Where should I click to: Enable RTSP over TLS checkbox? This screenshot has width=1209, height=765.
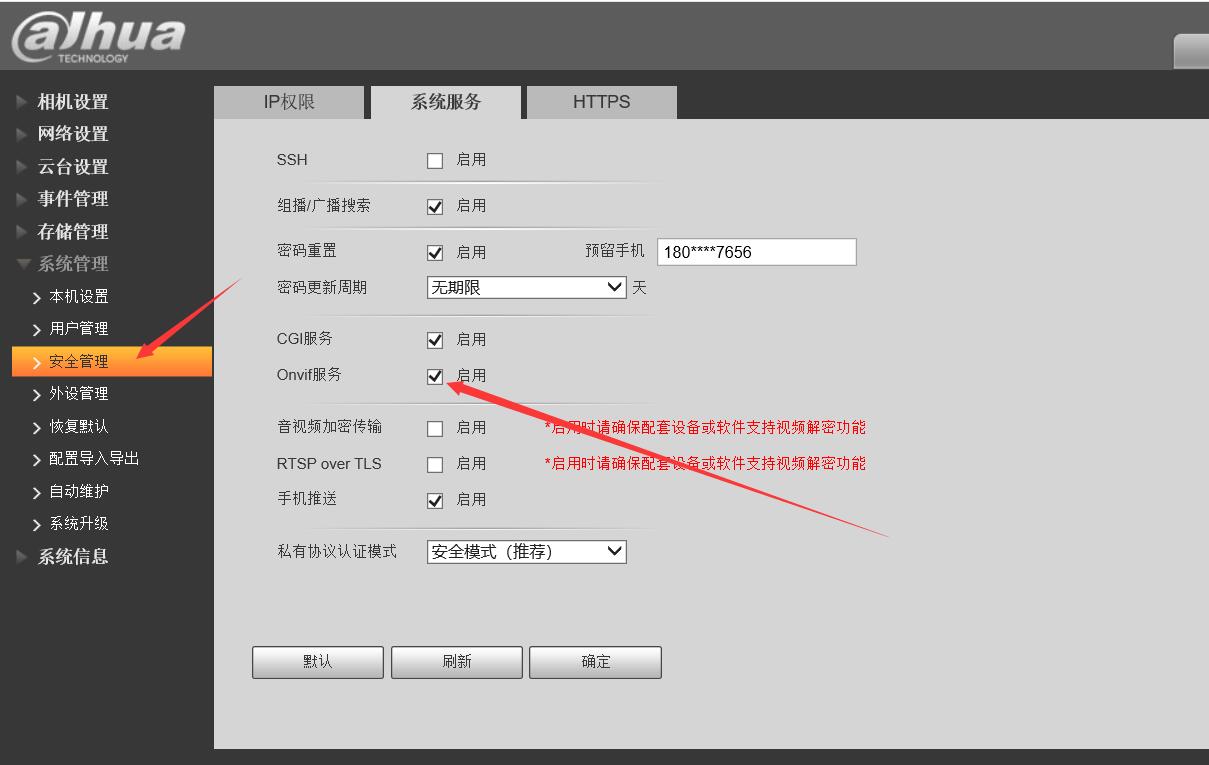(435, 465)
